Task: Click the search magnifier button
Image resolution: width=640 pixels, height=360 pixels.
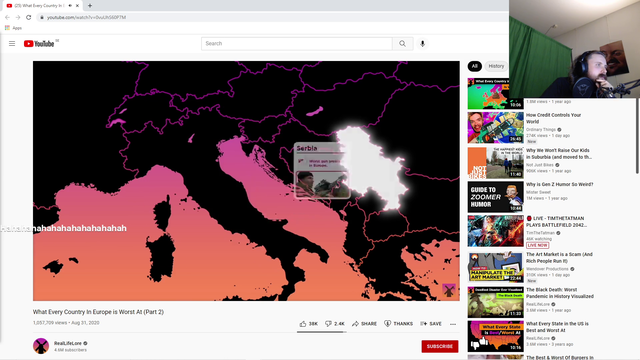Action: [x=402, y=44]
